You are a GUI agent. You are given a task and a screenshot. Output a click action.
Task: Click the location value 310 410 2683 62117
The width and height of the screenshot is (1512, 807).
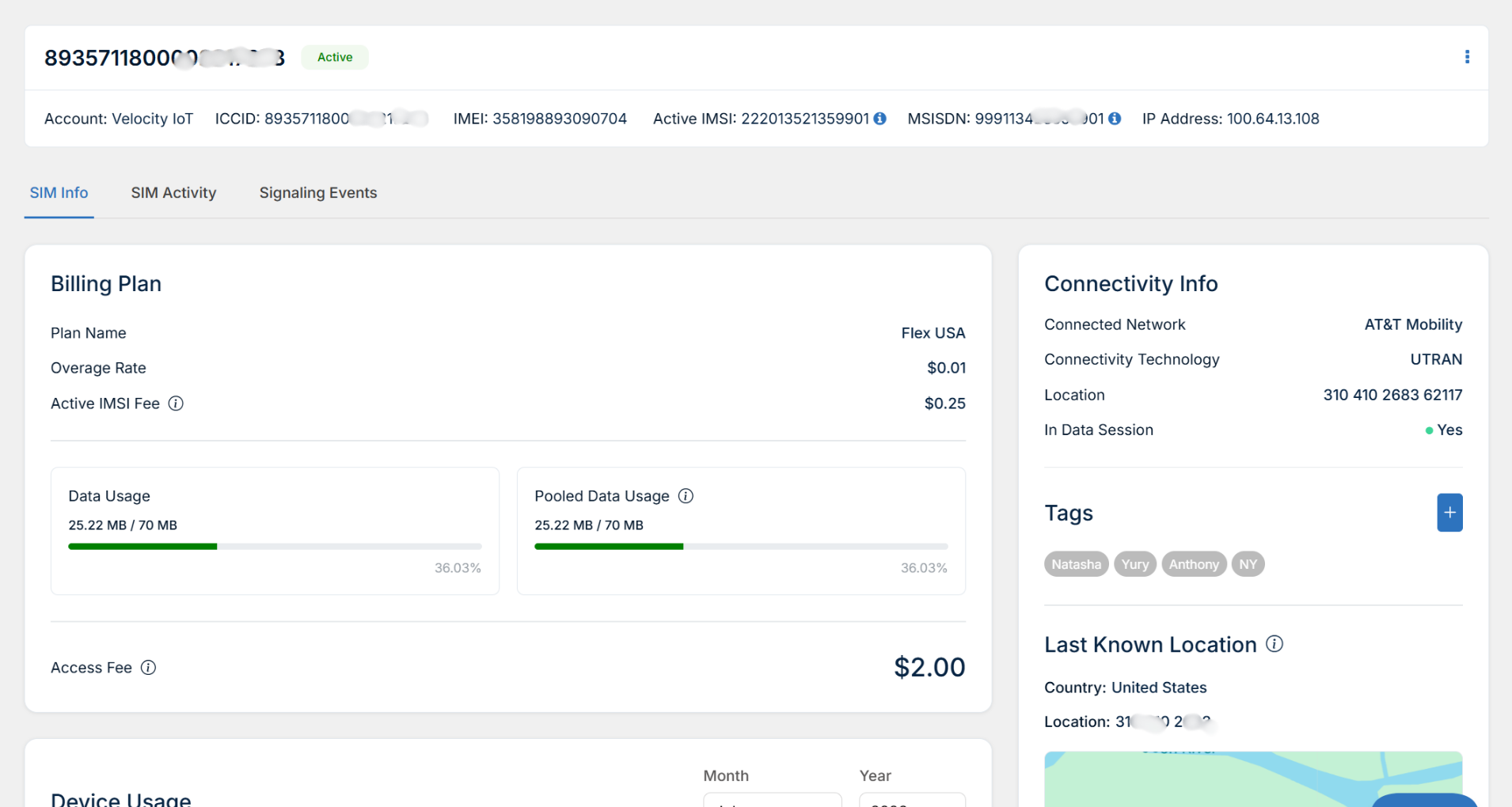pos(1392,395)
